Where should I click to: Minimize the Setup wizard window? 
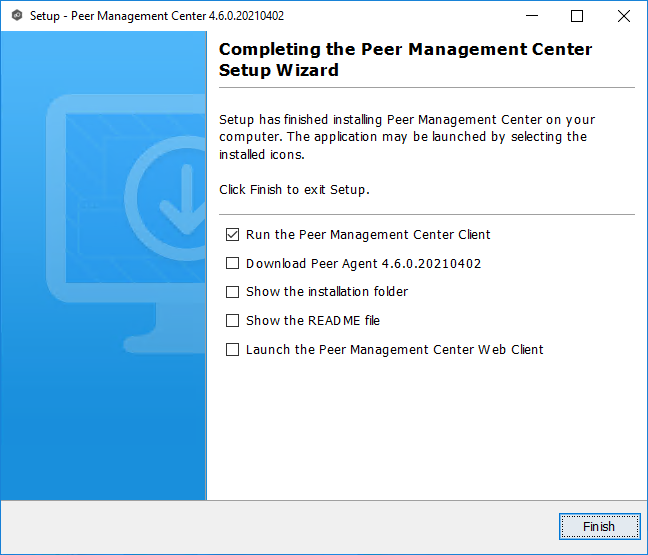tap(530, 16)
